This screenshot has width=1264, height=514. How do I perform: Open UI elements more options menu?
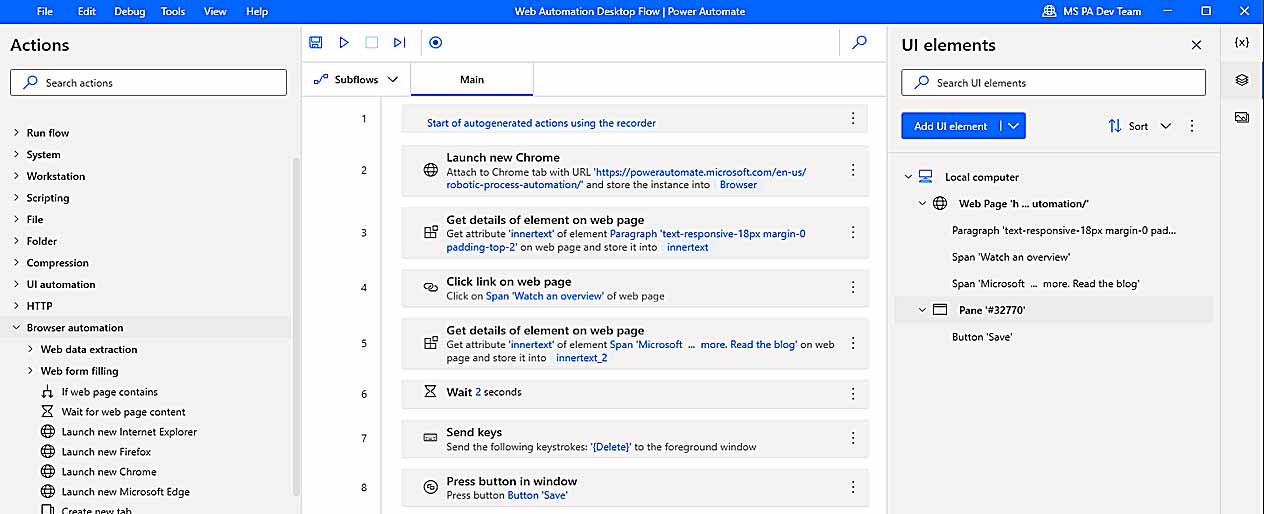pyautogui.click(x=1192, y=126)
